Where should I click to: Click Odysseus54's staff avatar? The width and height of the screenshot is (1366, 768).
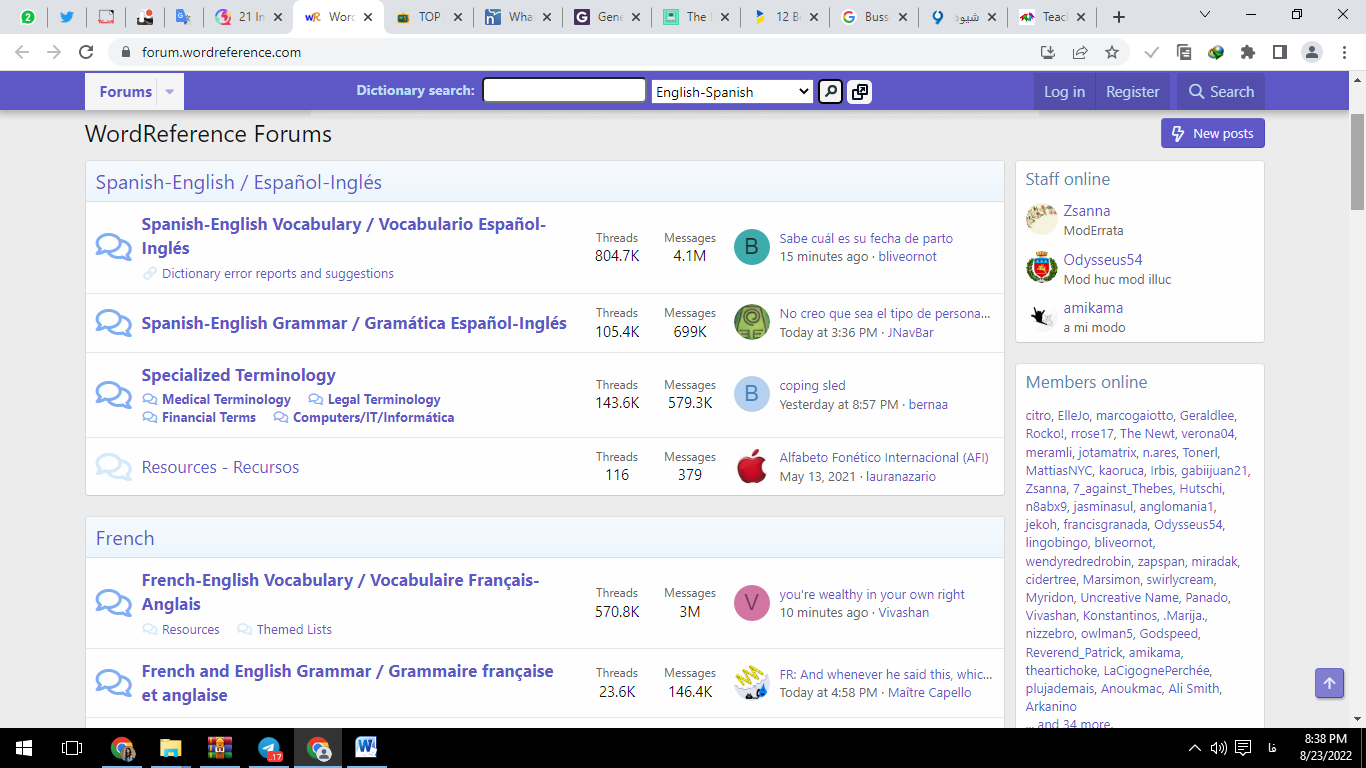point(1042,267)
